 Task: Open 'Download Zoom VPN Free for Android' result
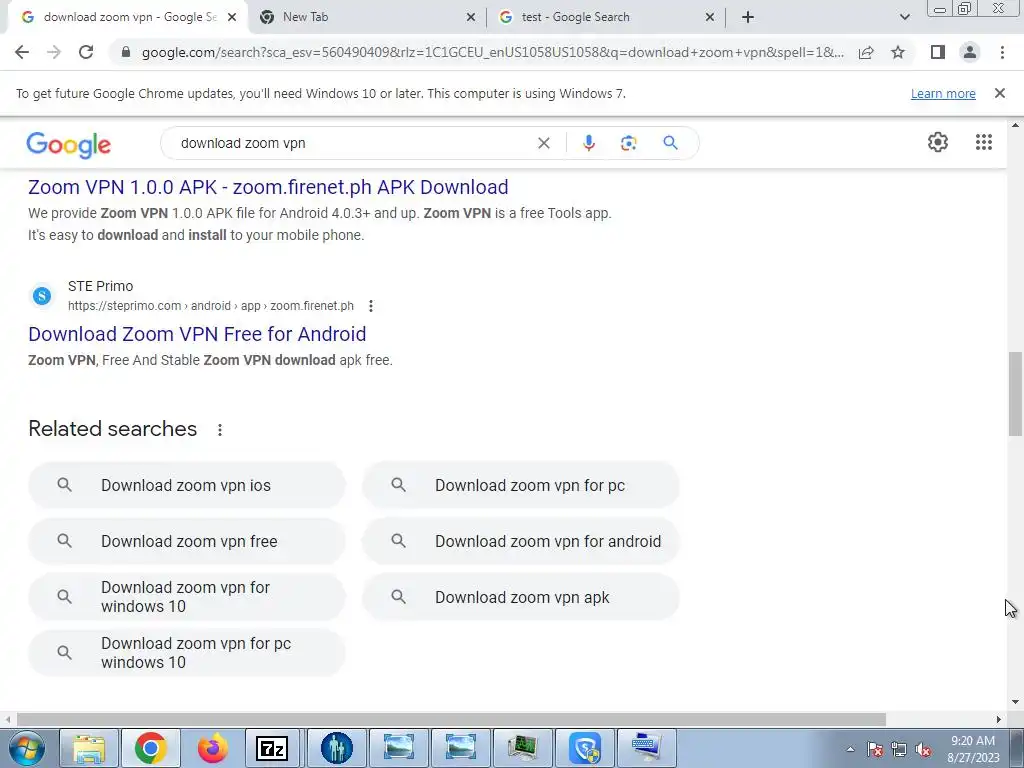pos(197,334)
